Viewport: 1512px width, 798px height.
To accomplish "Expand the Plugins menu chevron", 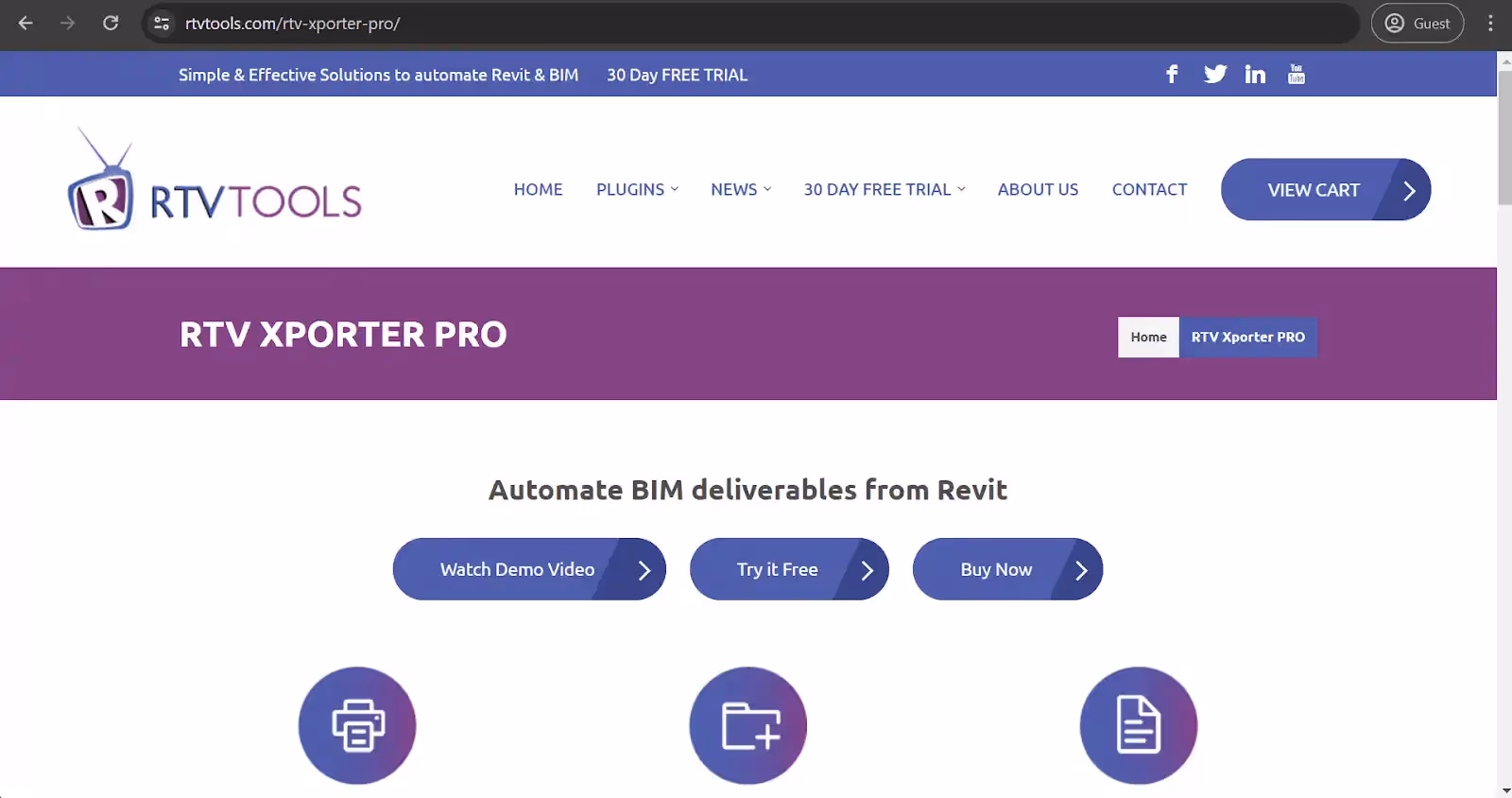I will [x=675, y=189].
